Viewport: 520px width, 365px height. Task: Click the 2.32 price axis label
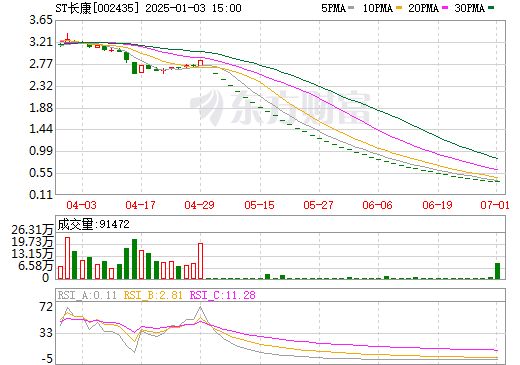pos(41,86)
